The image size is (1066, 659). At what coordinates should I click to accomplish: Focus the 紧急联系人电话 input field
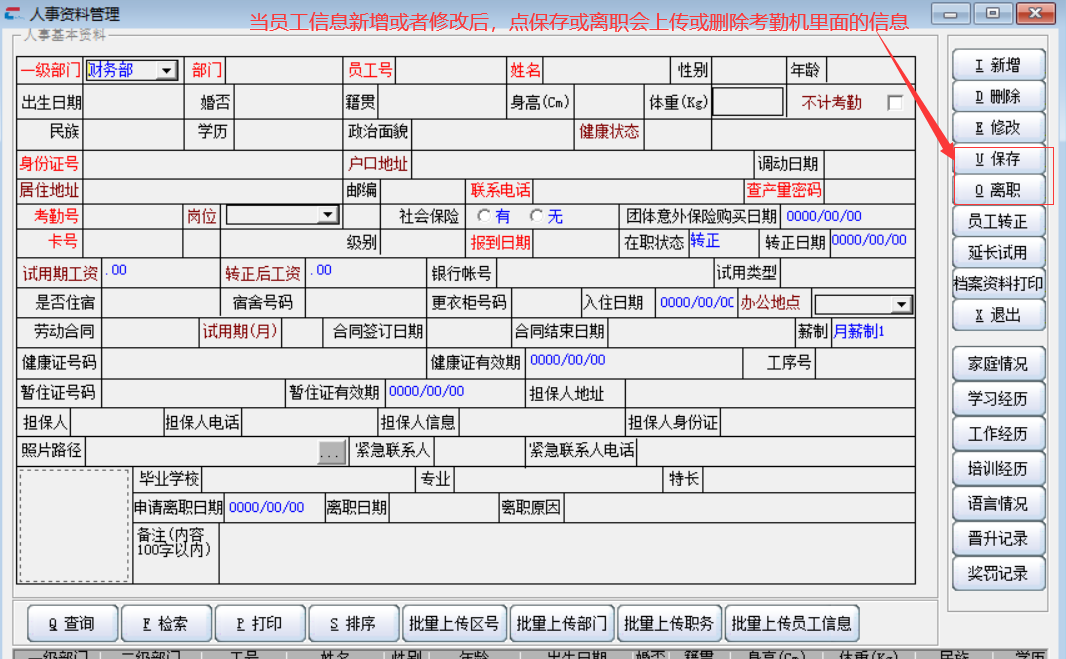tap(775, 450)
